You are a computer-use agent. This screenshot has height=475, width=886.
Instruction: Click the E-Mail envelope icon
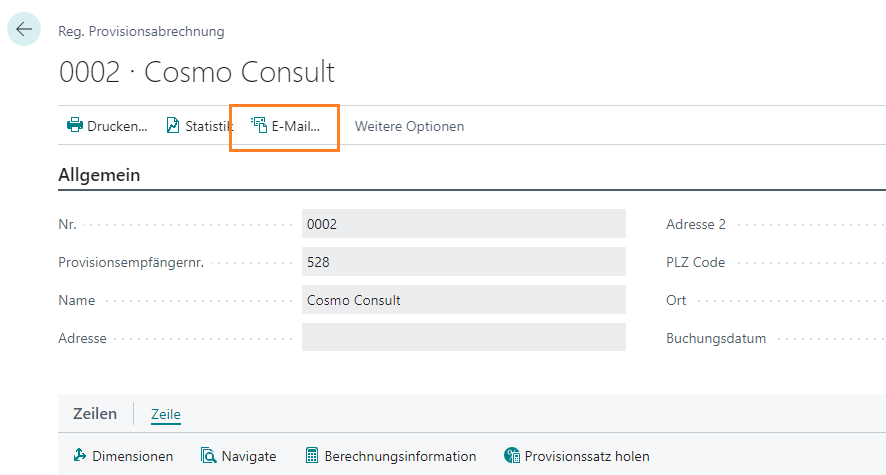259,126
